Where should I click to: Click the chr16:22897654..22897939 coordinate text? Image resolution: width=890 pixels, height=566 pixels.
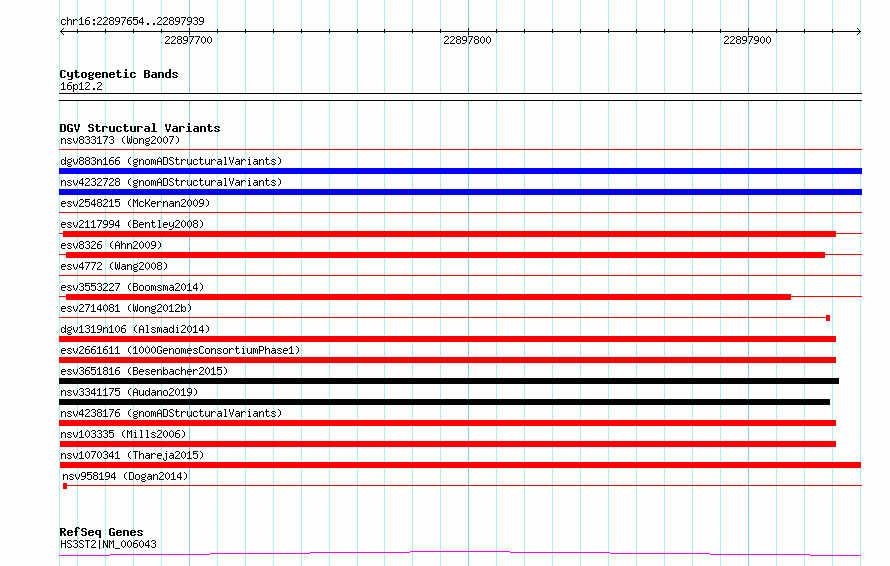(132, 22)
